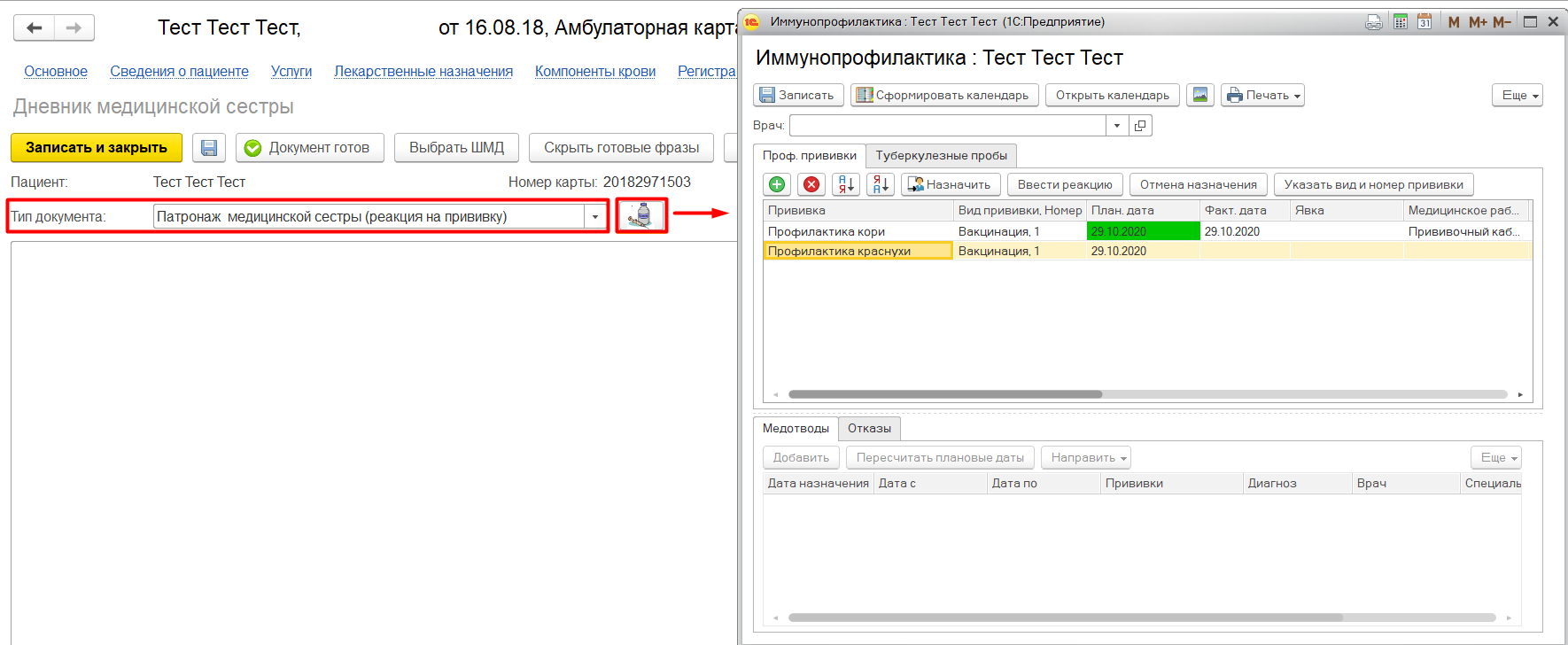Sort vaccinations ascending with the А-Я icon
This screenshot has height=645, width=1568.
click(846, 184)
